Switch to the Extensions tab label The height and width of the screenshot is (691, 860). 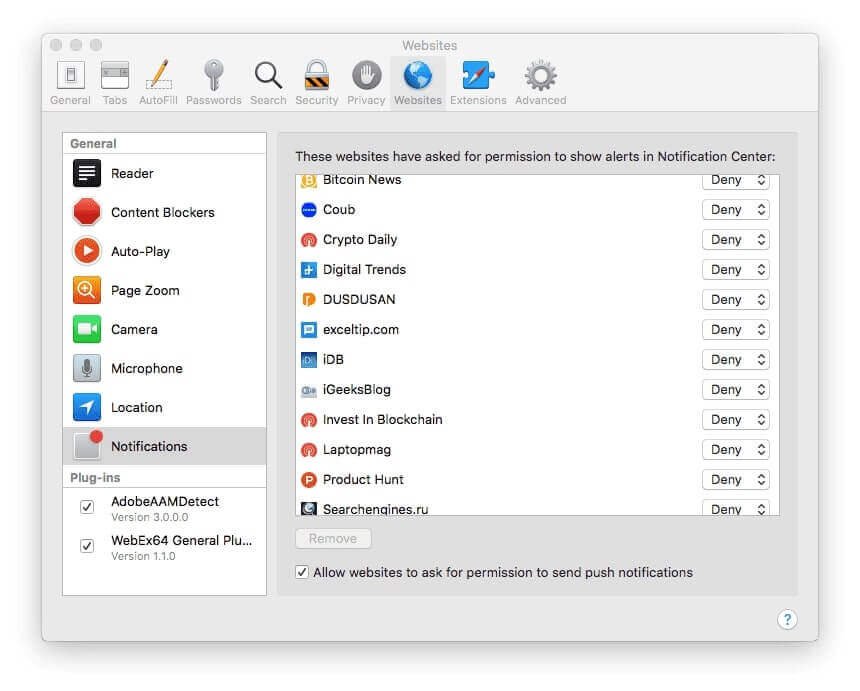(x=478, y=100)
